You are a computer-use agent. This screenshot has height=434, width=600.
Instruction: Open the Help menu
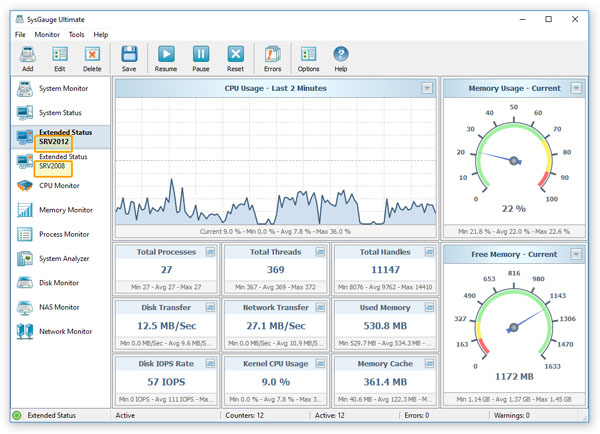coord(101,34)
